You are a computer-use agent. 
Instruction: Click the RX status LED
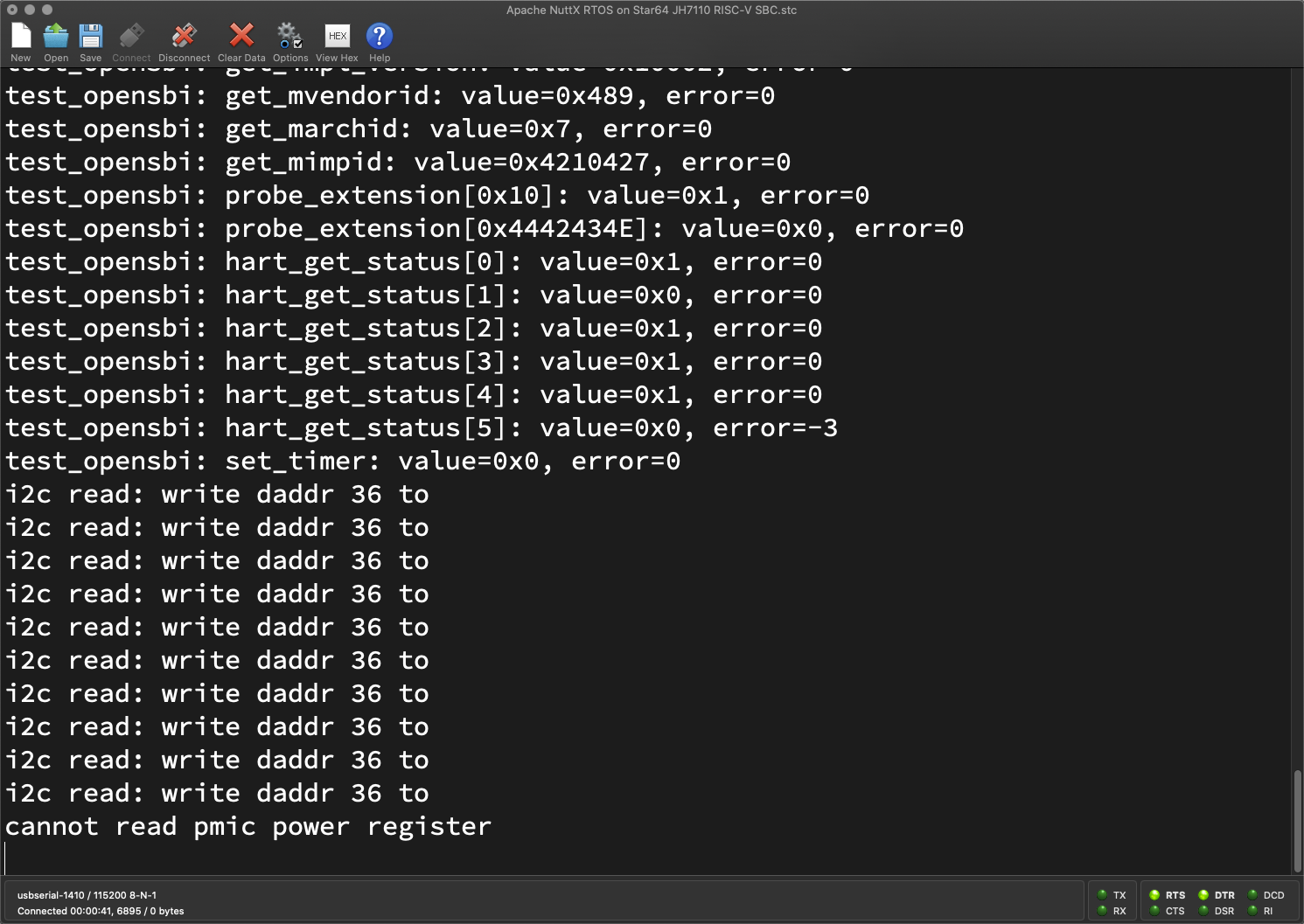coord(1102,910)
